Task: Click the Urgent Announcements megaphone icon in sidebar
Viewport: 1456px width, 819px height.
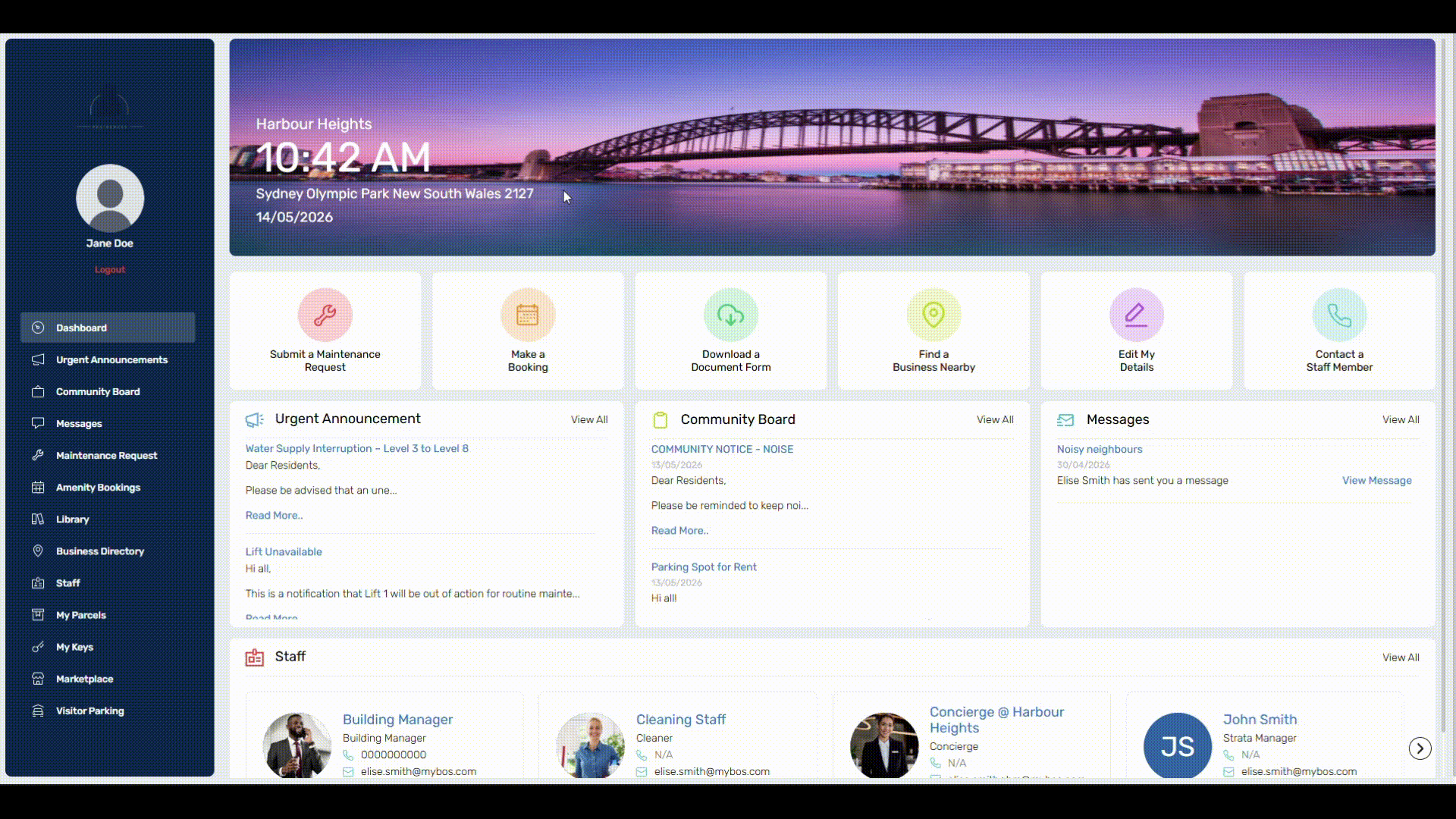Action: 38,359
